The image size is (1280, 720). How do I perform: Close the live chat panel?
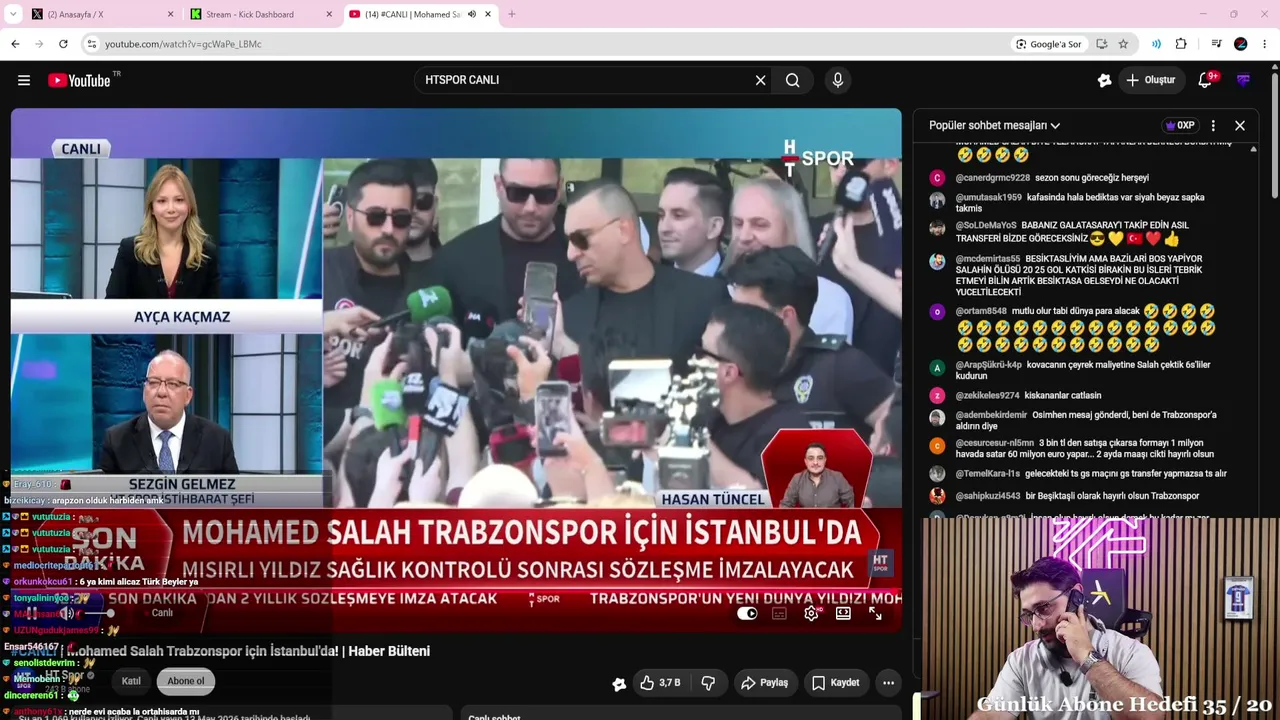(1240, 126)
